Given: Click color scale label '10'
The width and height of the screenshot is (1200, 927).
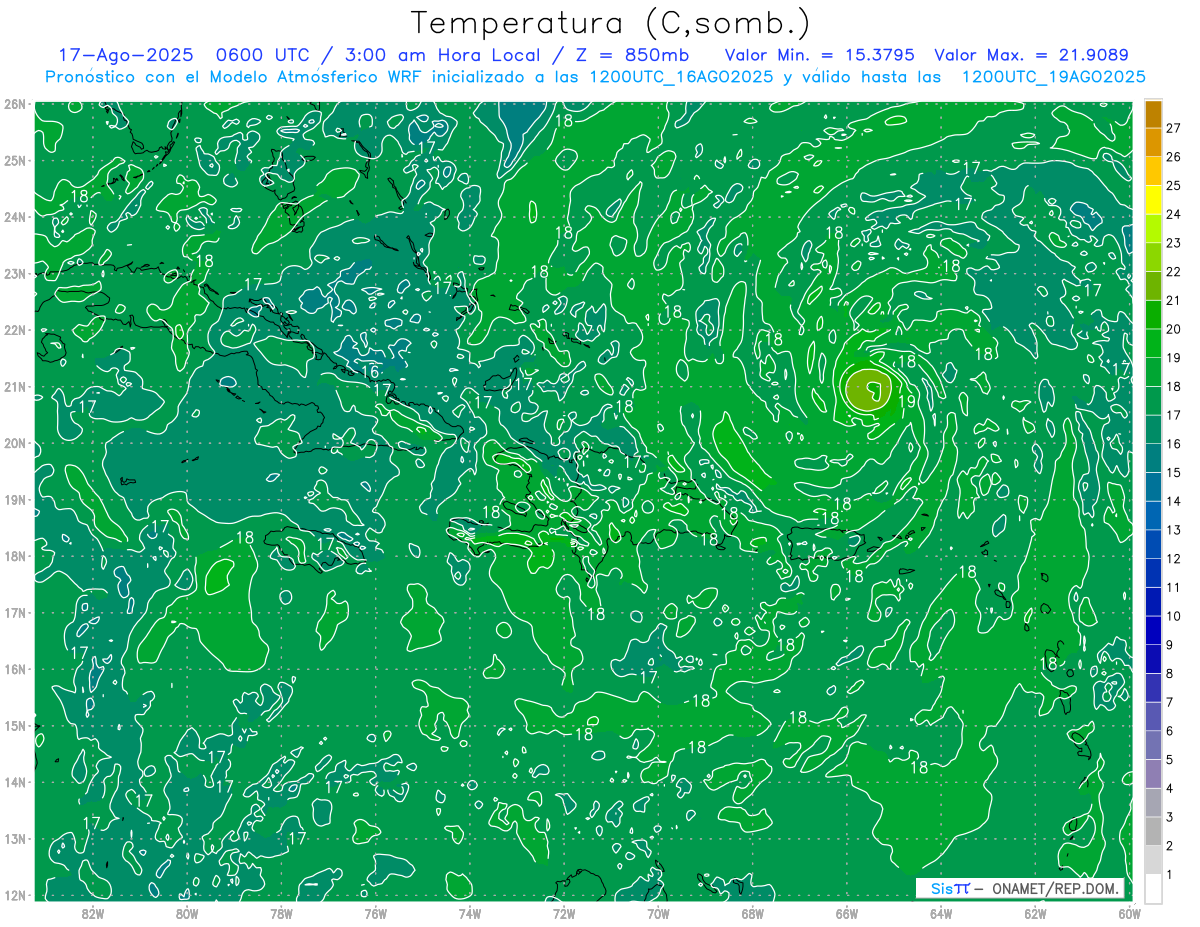Looking at the screenshot, I should pyautogui.click(x=1174, y=616).
